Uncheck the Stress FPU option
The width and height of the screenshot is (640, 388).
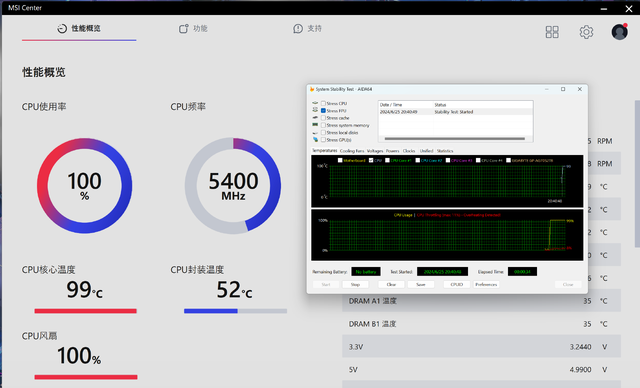[323, 111]
